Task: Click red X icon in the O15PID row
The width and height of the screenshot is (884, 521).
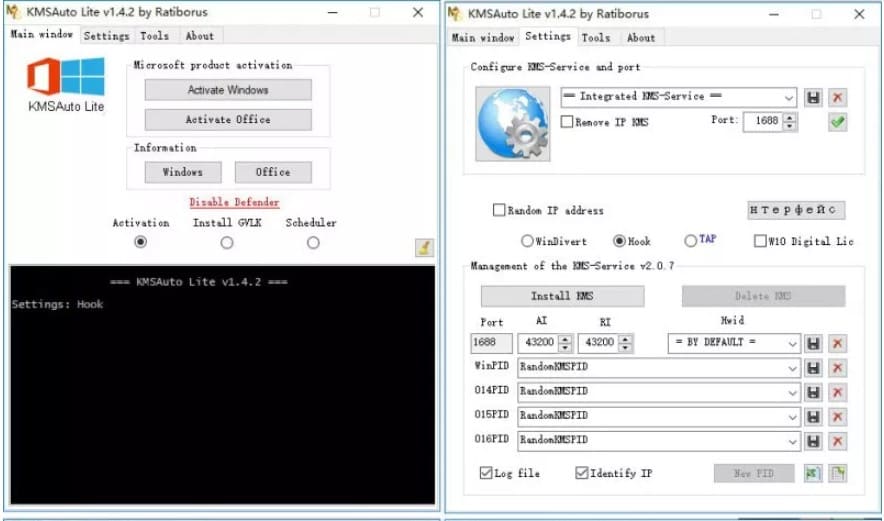Action: tap(837, 417)
